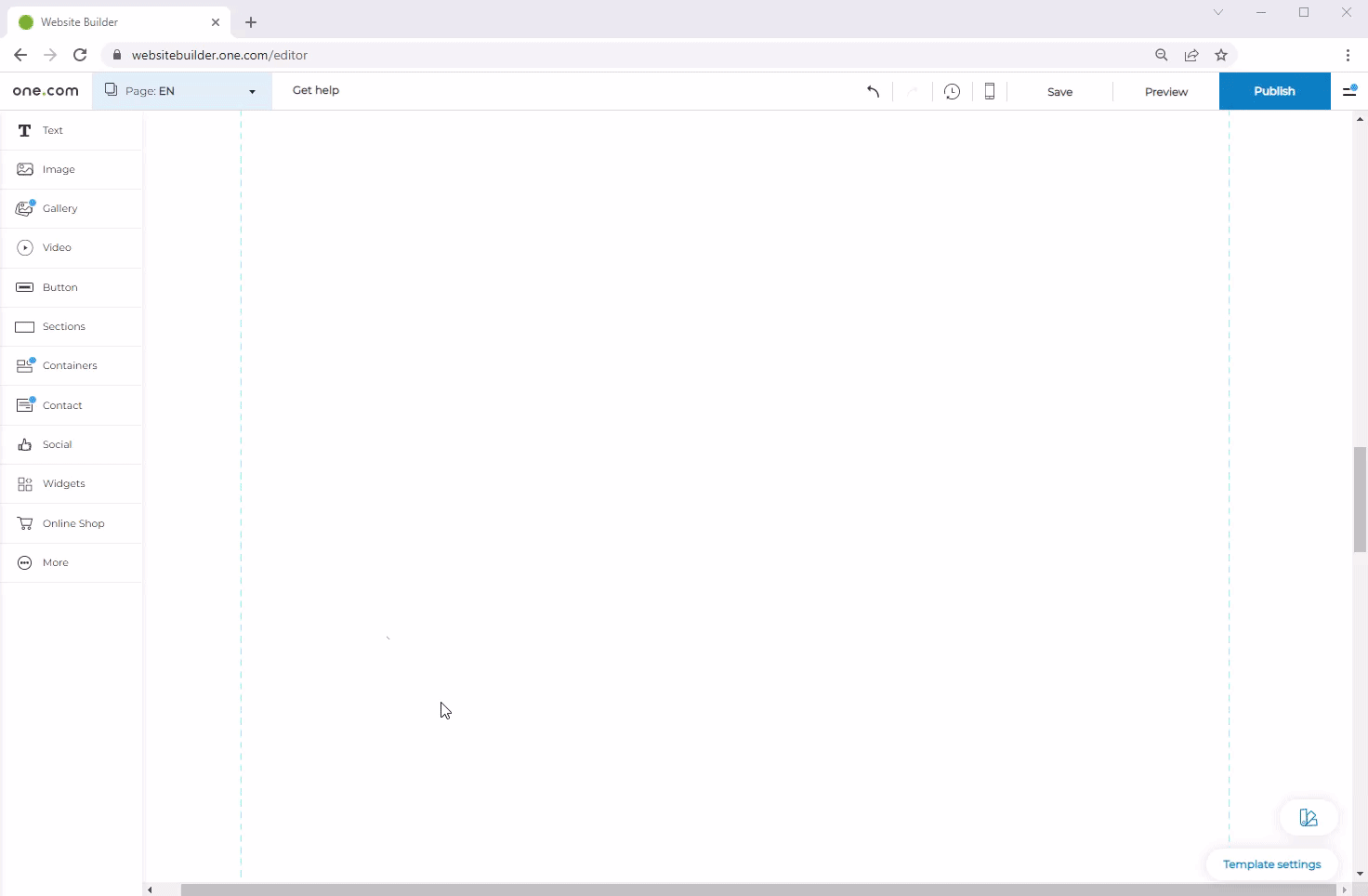Open the Containers panel
This screenshot has height=896, width=1368.
click(70, 365)
